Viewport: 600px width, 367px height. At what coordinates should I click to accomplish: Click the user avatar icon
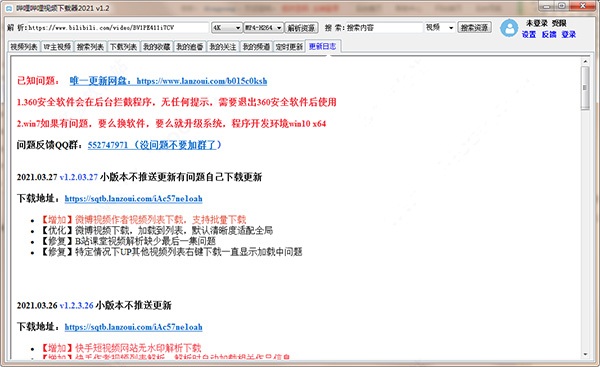click(x=509, y=28)
